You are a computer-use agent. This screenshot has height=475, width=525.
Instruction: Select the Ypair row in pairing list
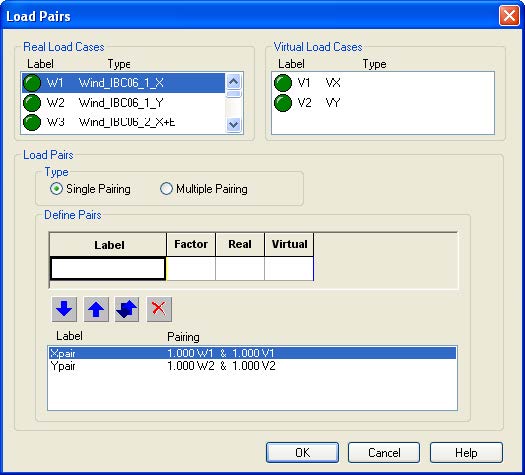point(252,366)
